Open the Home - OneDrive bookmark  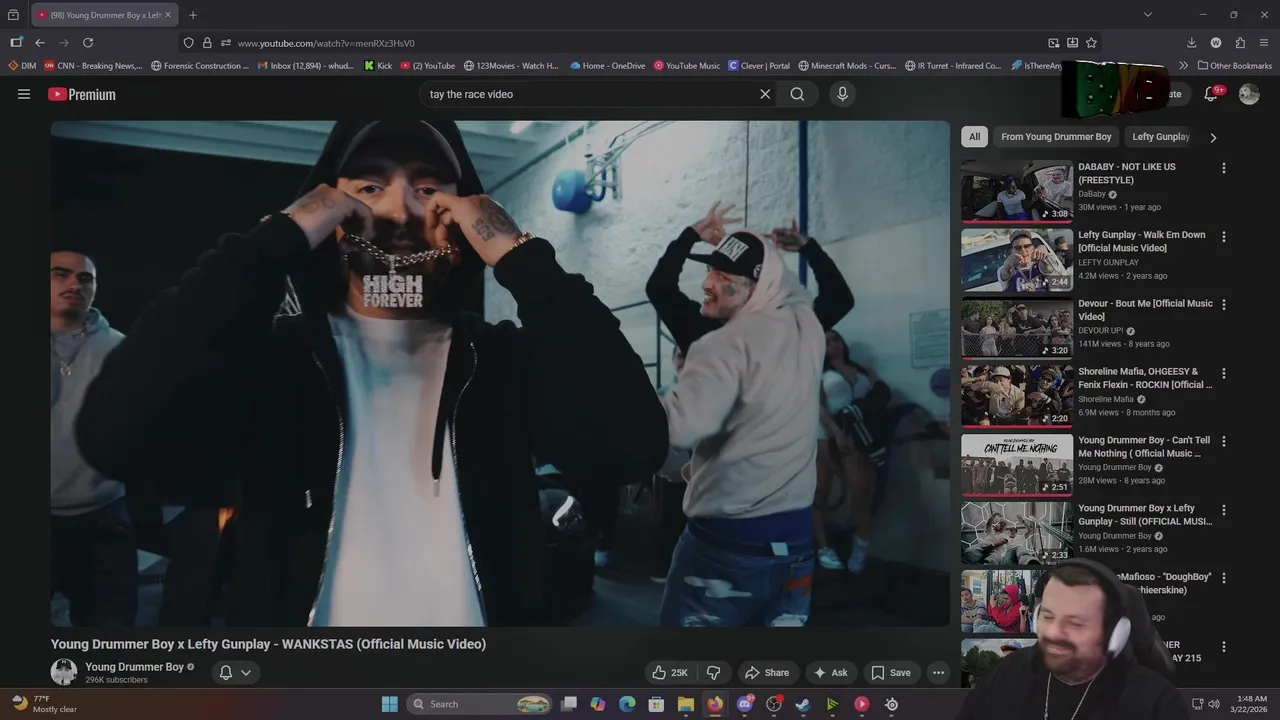(x=608, y=66)
